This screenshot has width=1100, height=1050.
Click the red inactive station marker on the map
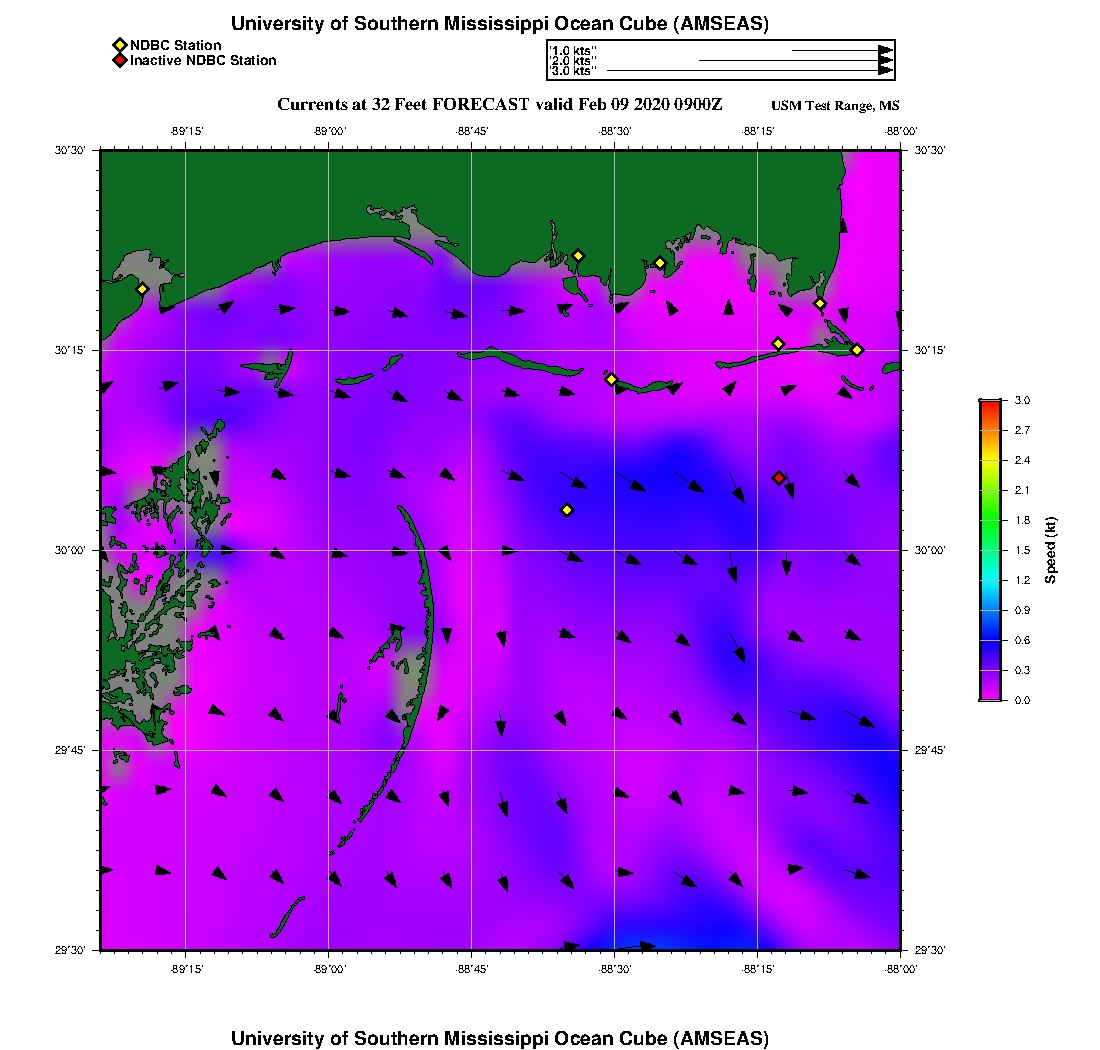pyautogui.click(x=779, y=478)
